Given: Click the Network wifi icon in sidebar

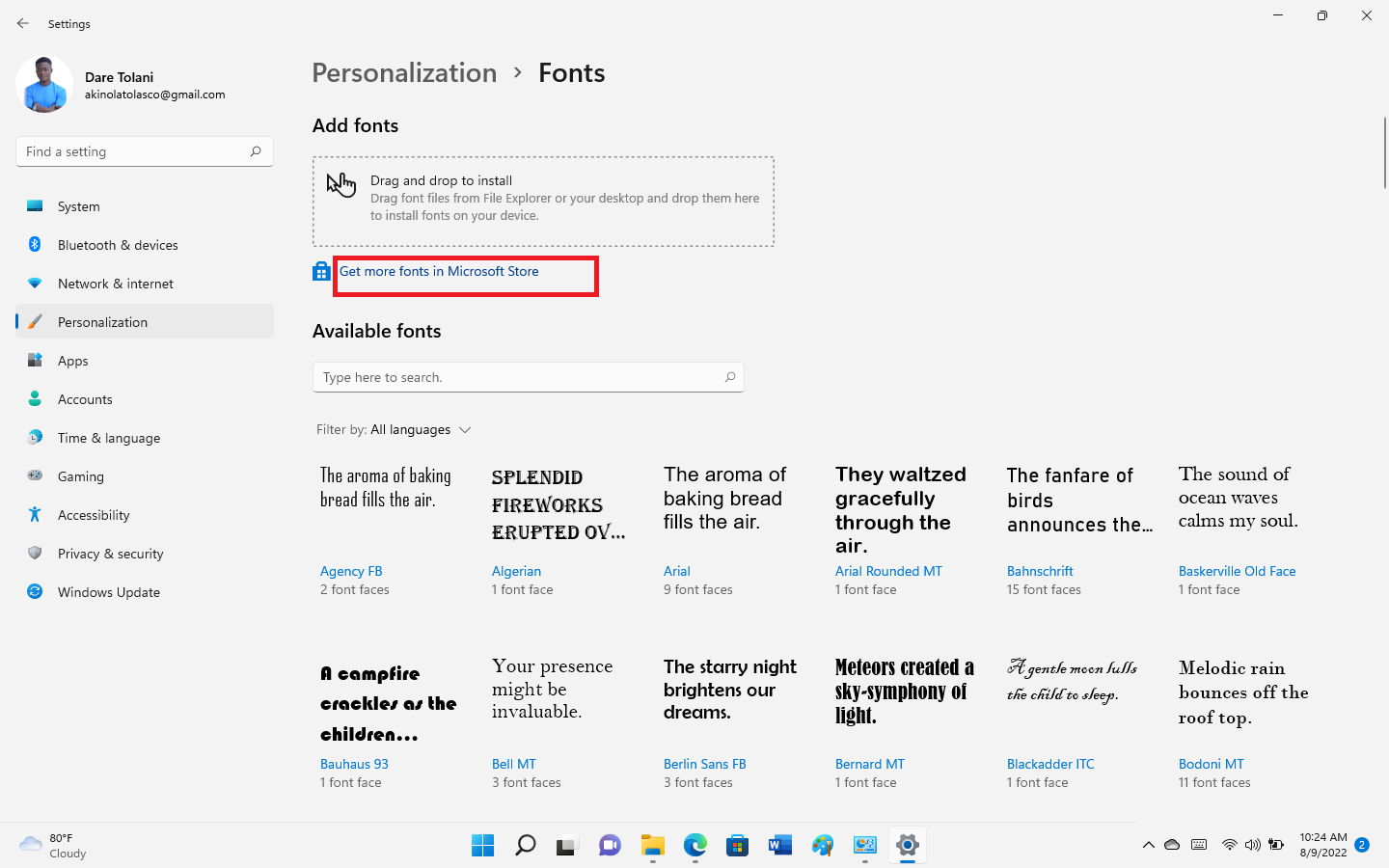Looking at the screenshot, I should 35,284.
